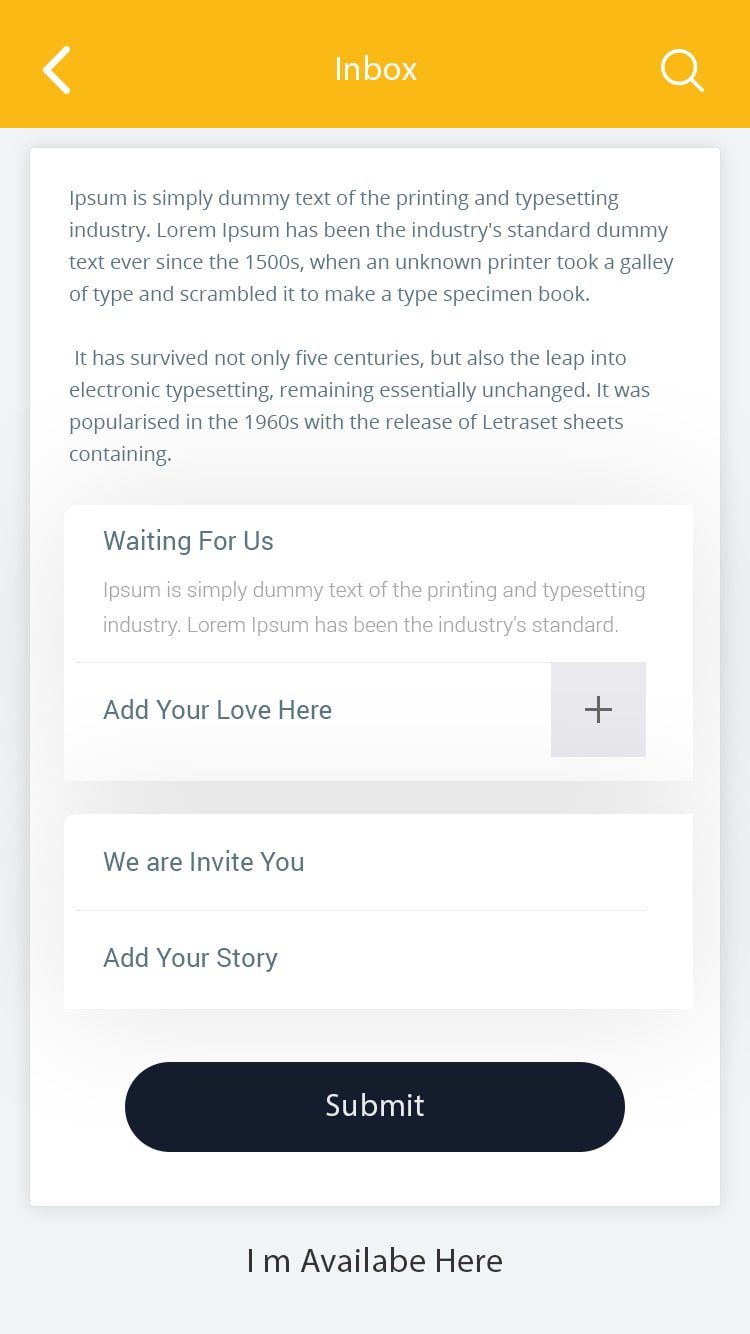Tap the plus icon beside Add Your Love Here
Screen dimensions: 750x1334
tap(598, 710)
